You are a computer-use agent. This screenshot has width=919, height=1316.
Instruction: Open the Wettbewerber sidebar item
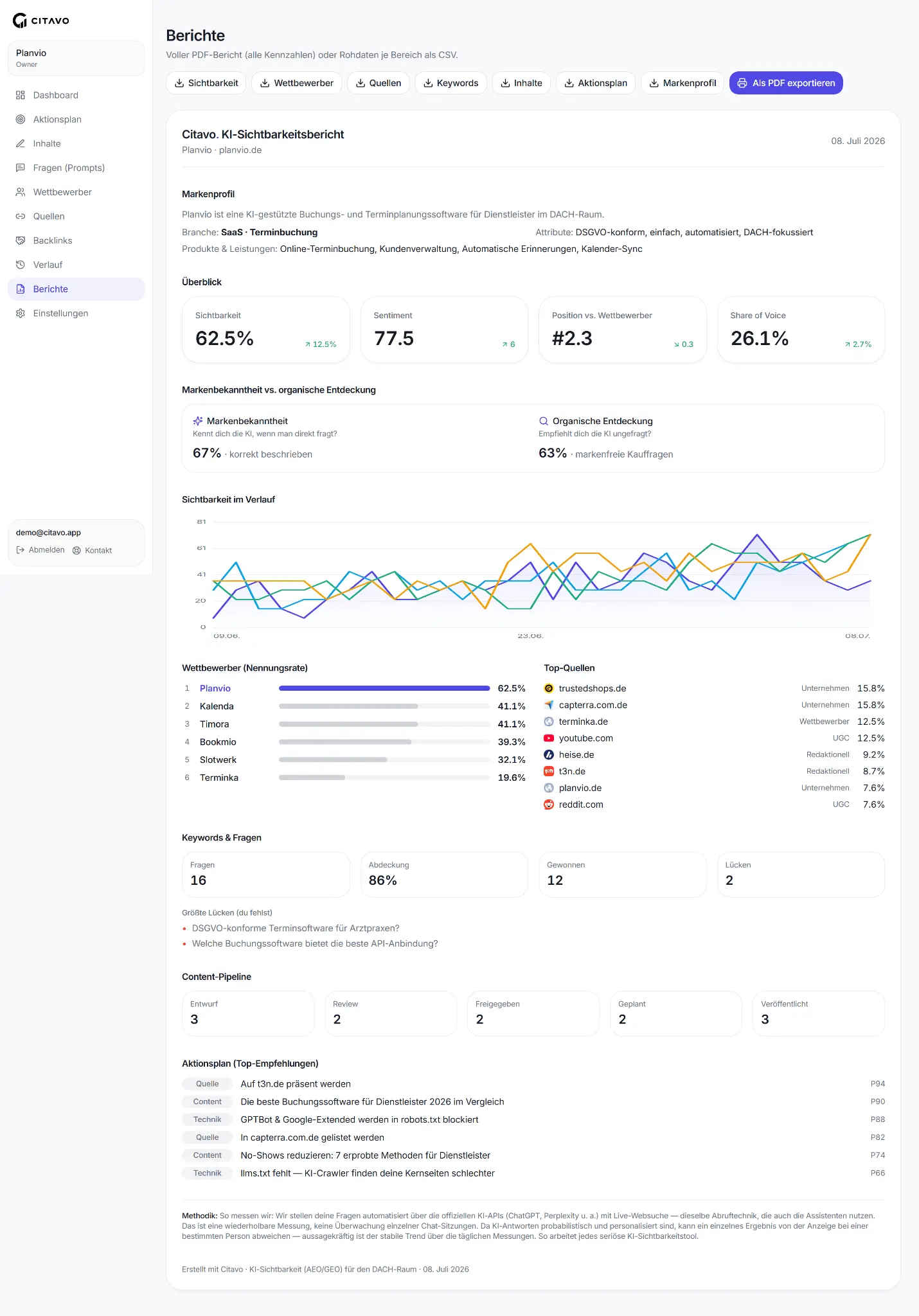coord(76,192)
